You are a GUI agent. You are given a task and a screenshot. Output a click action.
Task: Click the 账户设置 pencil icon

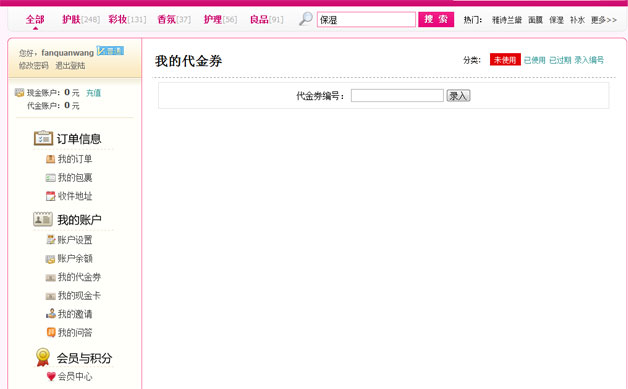point(50,240)
